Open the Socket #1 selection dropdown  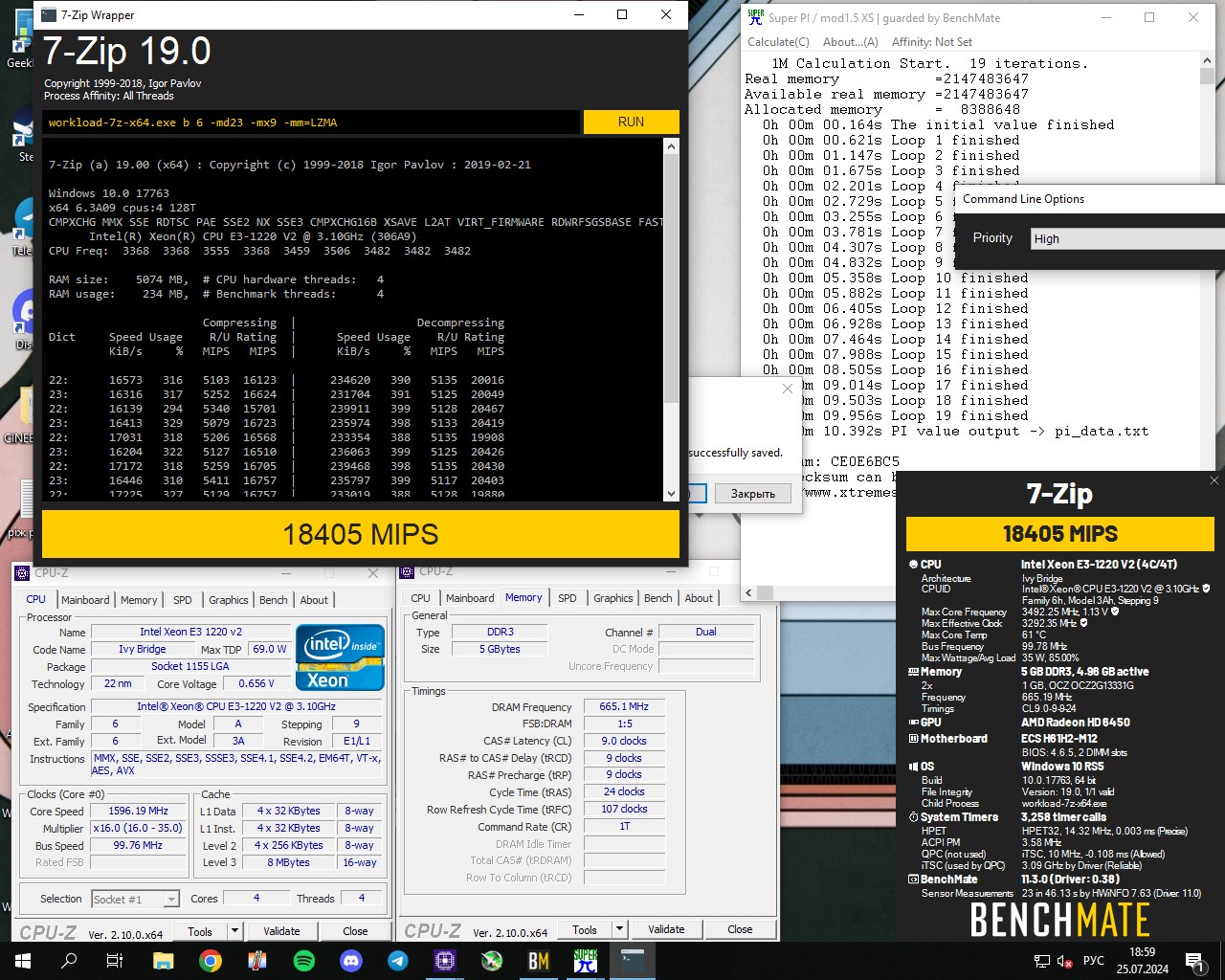[x=135, y=899]
